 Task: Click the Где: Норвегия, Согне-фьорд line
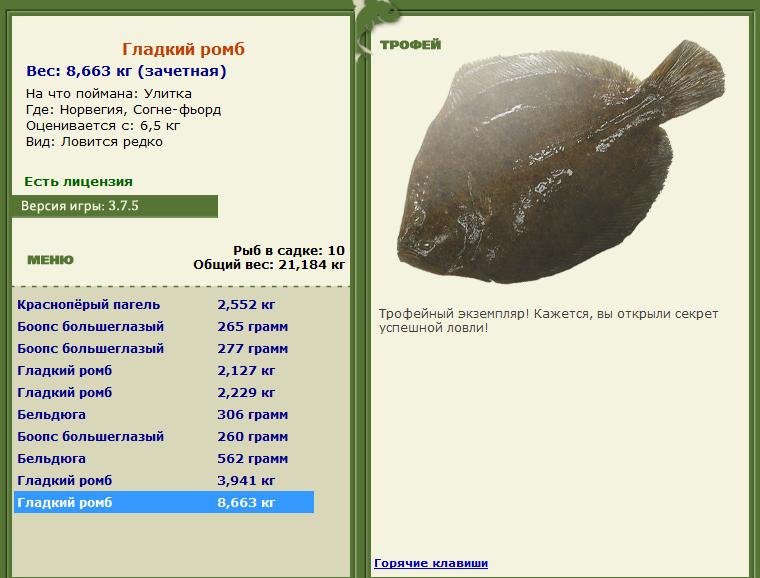124,110
